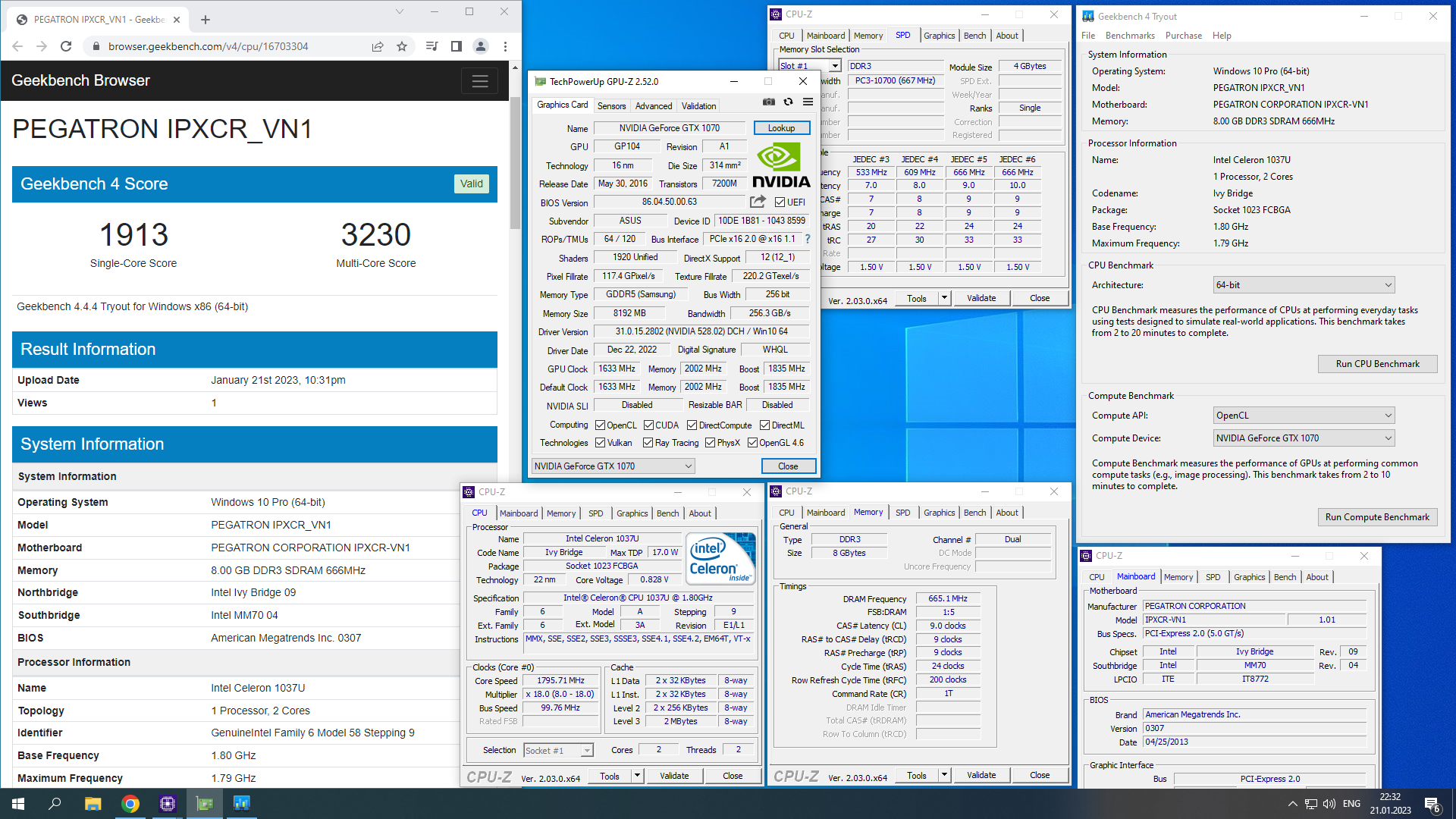Image resolution: width=1456 pixels, height=819 pixels.
Task: Switch to the Advanced tab in GPU-Z
Action: click(x=654, y=106)
